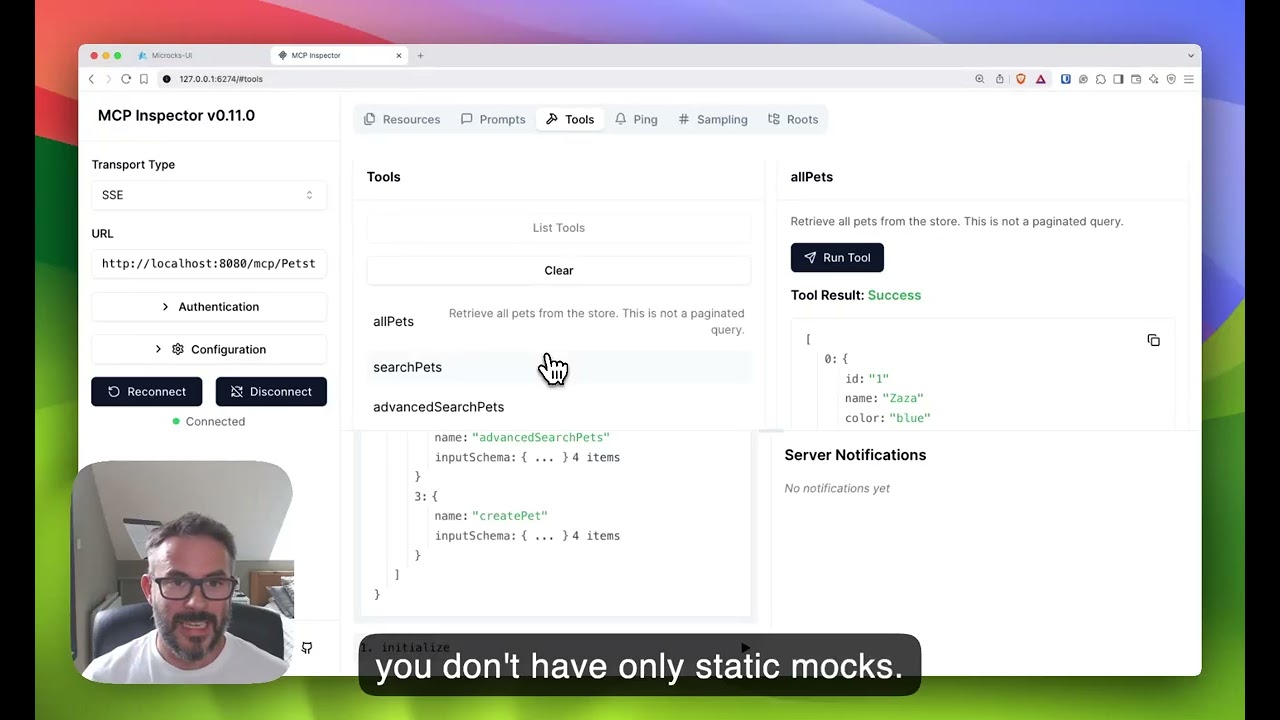Expand the advancedSearchPets inputSchema object
Image resolution: width=1280 pixels, height=720 pixels.
point(544,457)
